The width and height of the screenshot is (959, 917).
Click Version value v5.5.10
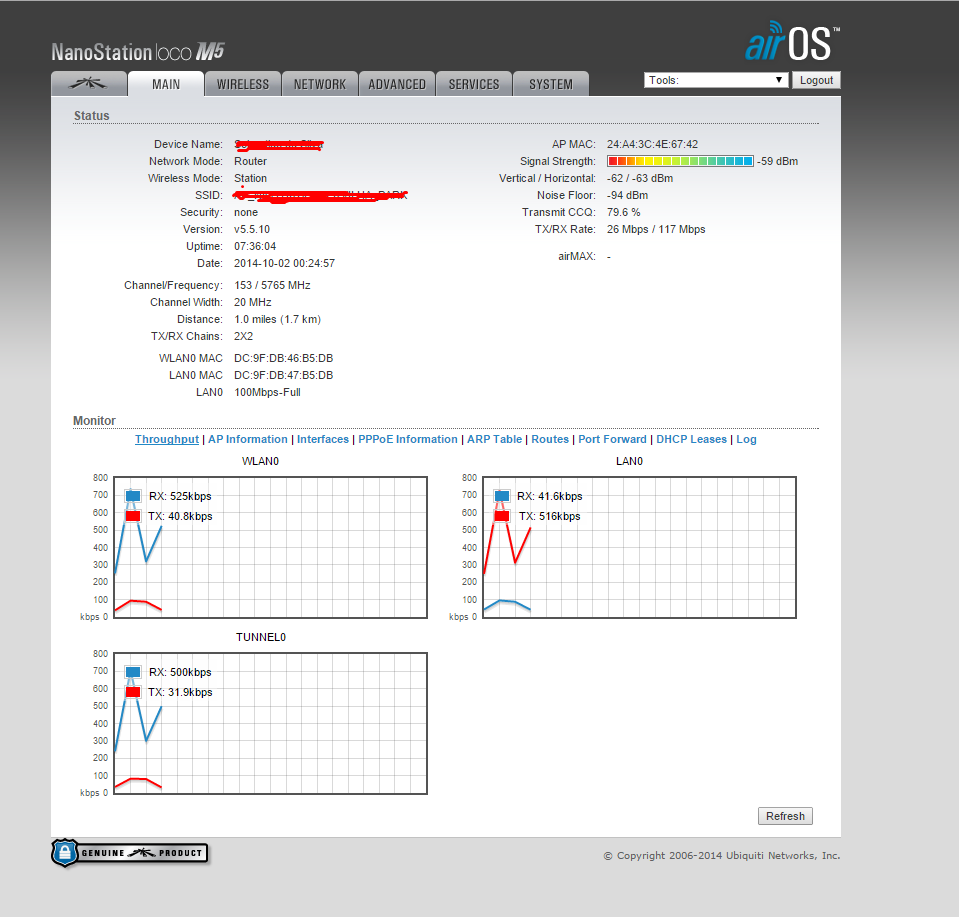252,229
